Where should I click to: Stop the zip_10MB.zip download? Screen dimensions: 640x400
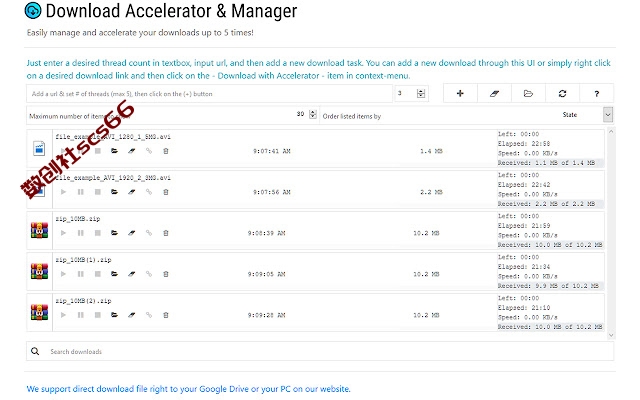coord(98,233)
